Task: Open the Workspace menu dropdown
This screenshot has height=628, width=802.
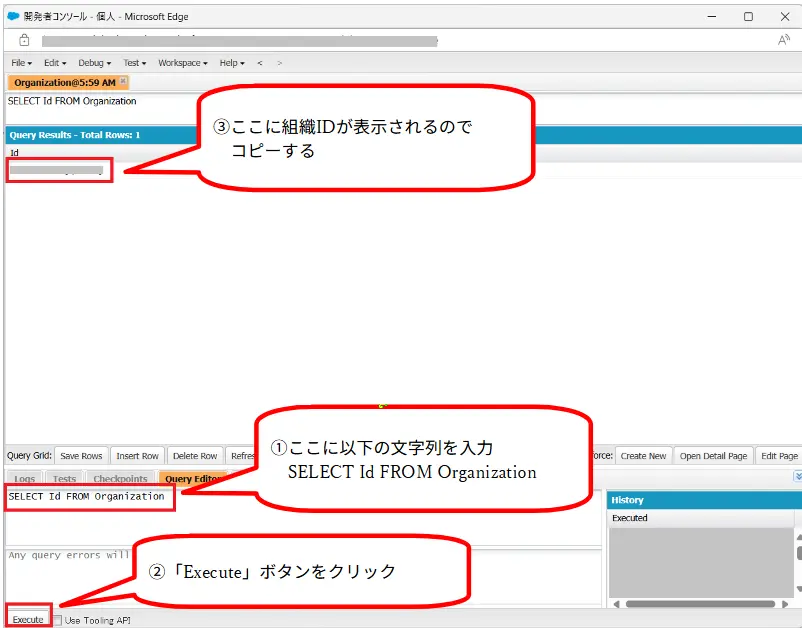Action: [x=182, y=62]
